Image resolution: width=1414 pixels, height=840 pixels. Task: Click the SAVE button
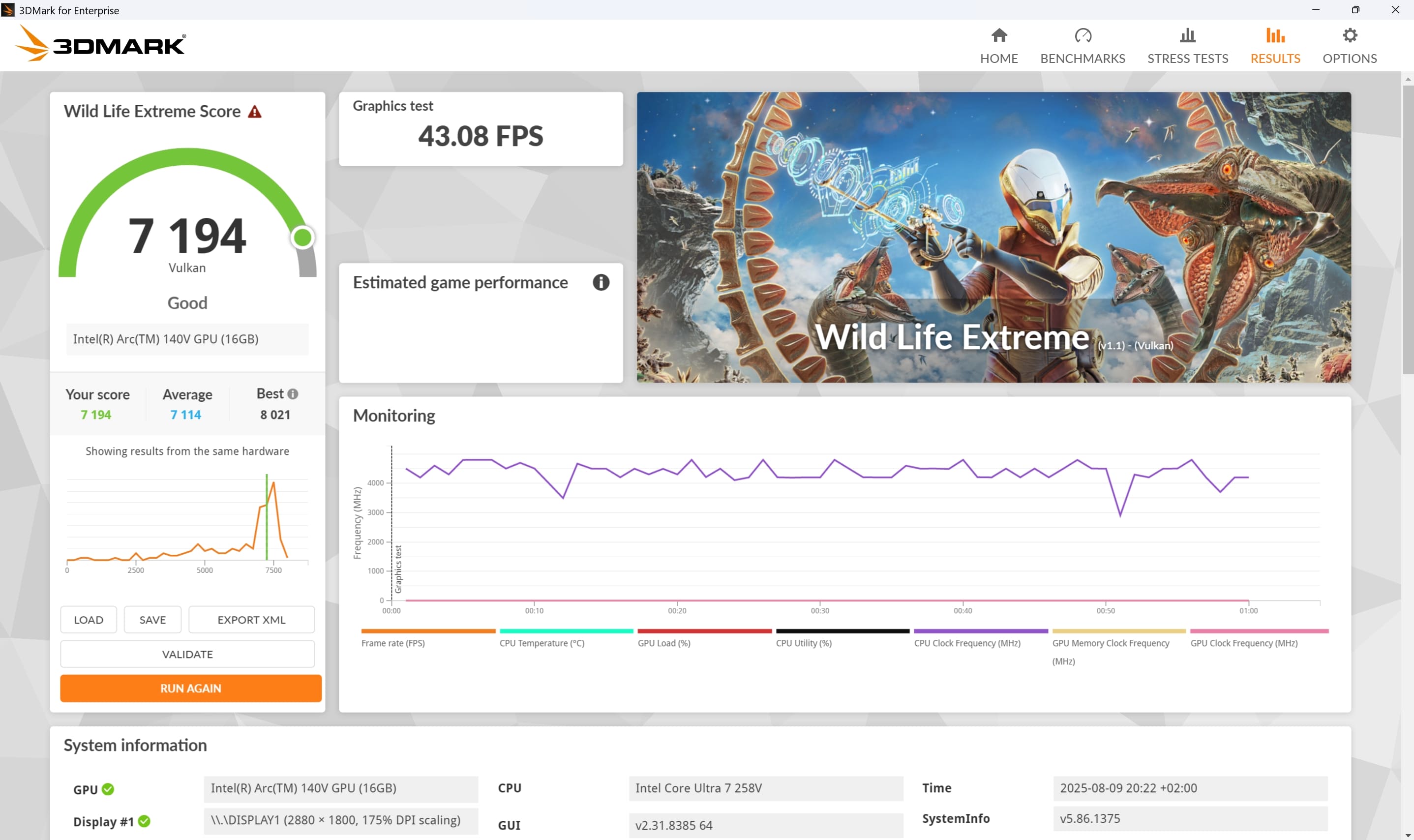(x=152, y=620)
